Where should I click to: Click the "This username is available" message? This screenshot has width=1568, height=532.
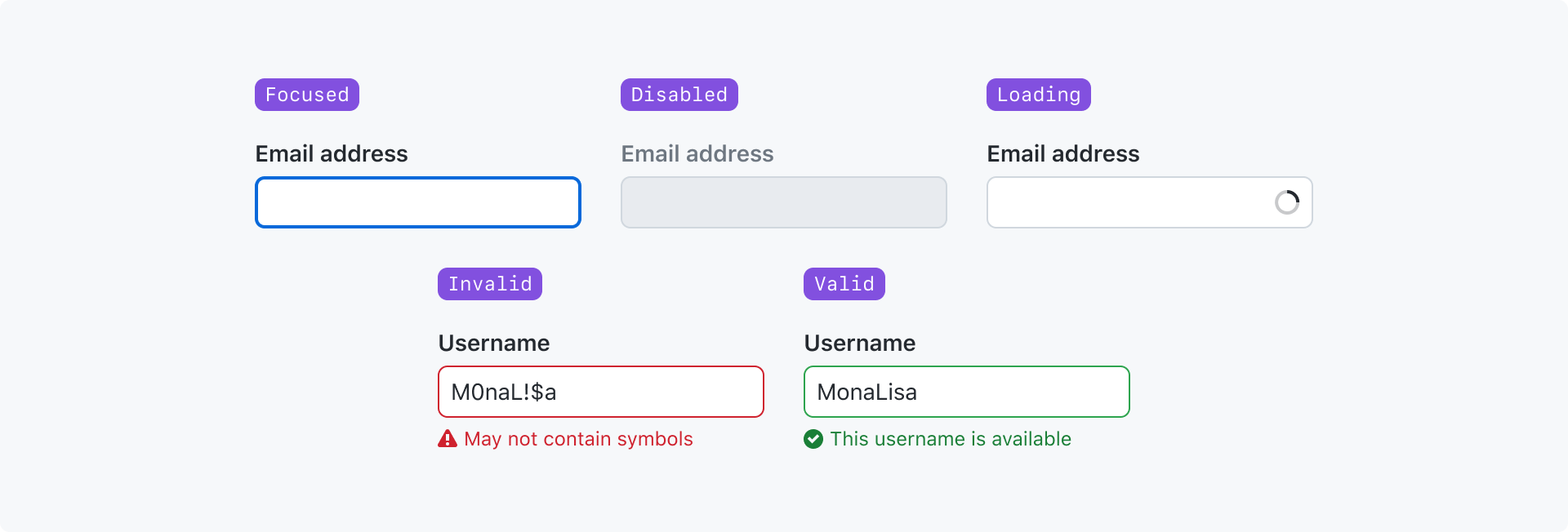coord(951,439)
